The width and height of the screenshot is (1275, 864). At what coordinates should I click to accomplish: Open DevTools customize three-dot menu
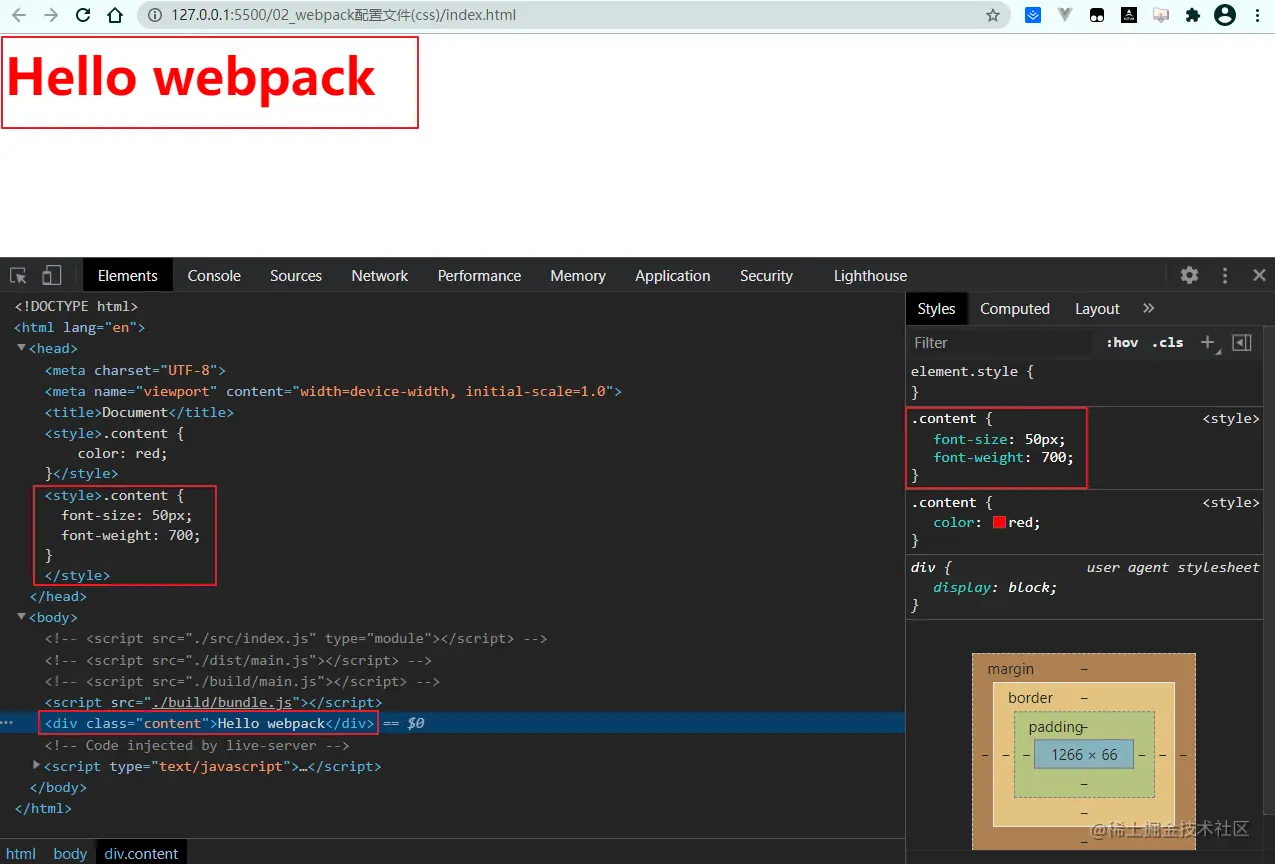[1225, 275]
